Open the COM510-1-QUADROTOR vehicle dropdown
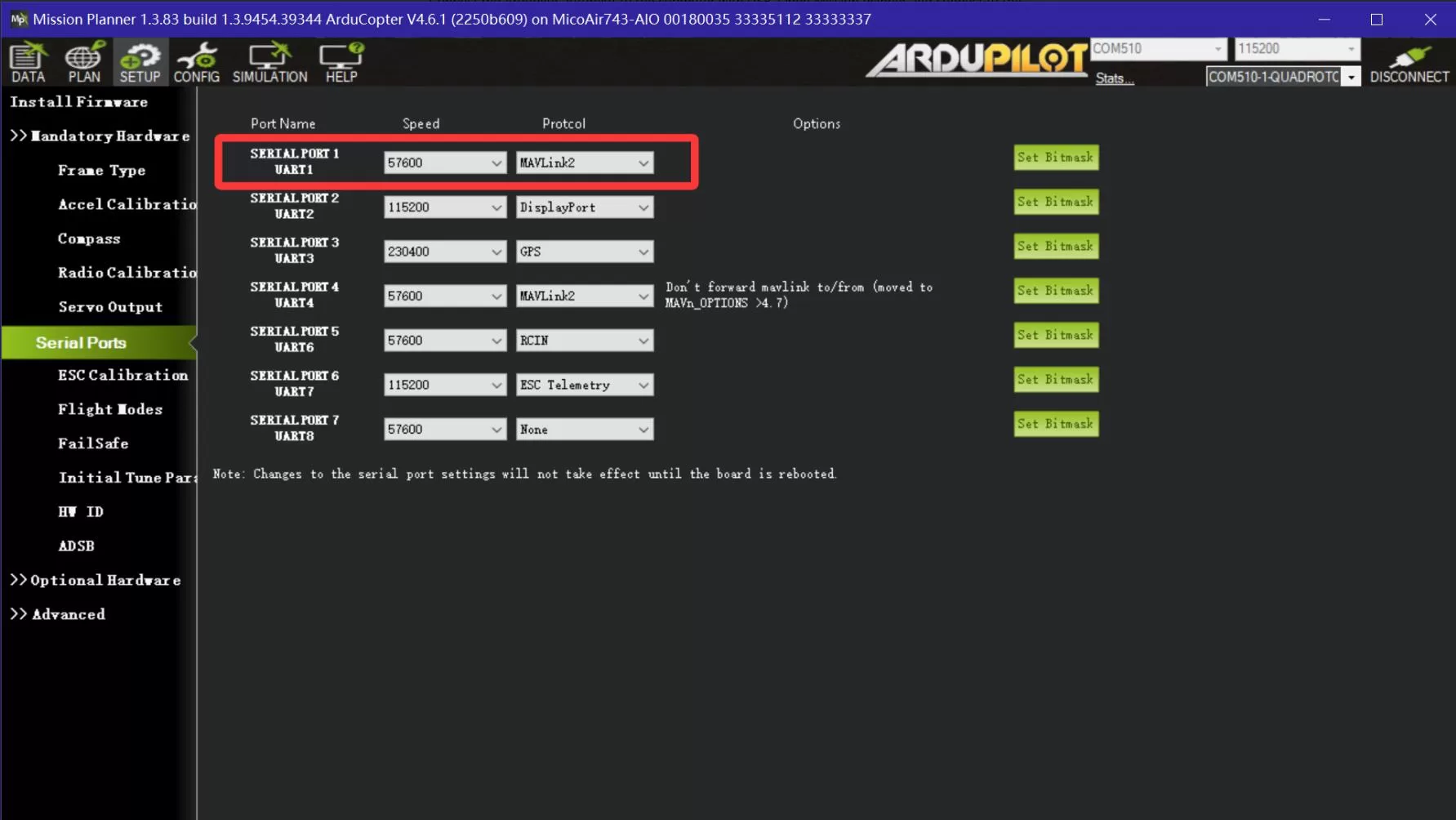The image size is (1456, 820). point(1283,77)
